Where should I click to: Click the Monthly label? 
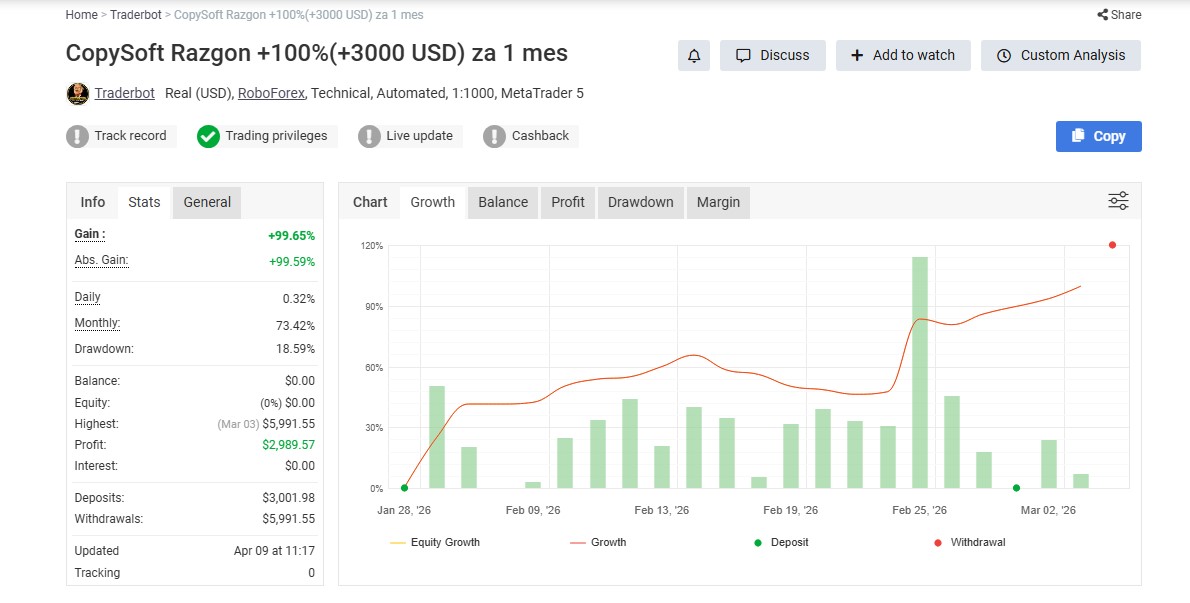coord(97,323)
